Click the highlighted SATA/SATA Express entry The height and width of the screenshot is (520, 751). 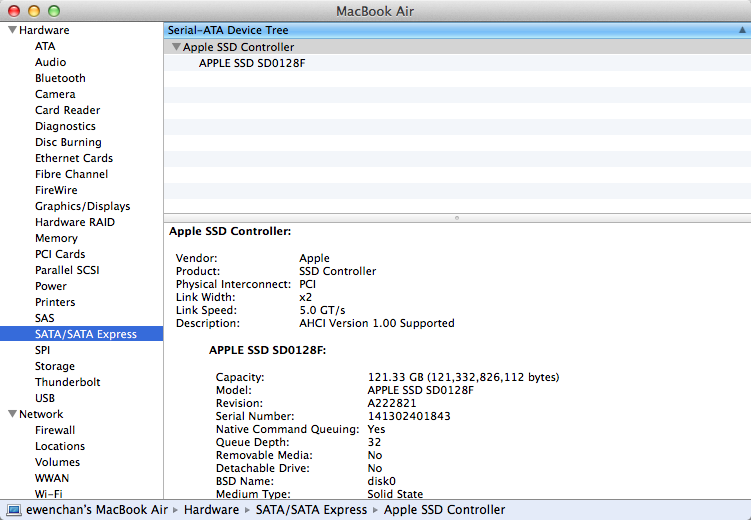(x=81, y=334)
